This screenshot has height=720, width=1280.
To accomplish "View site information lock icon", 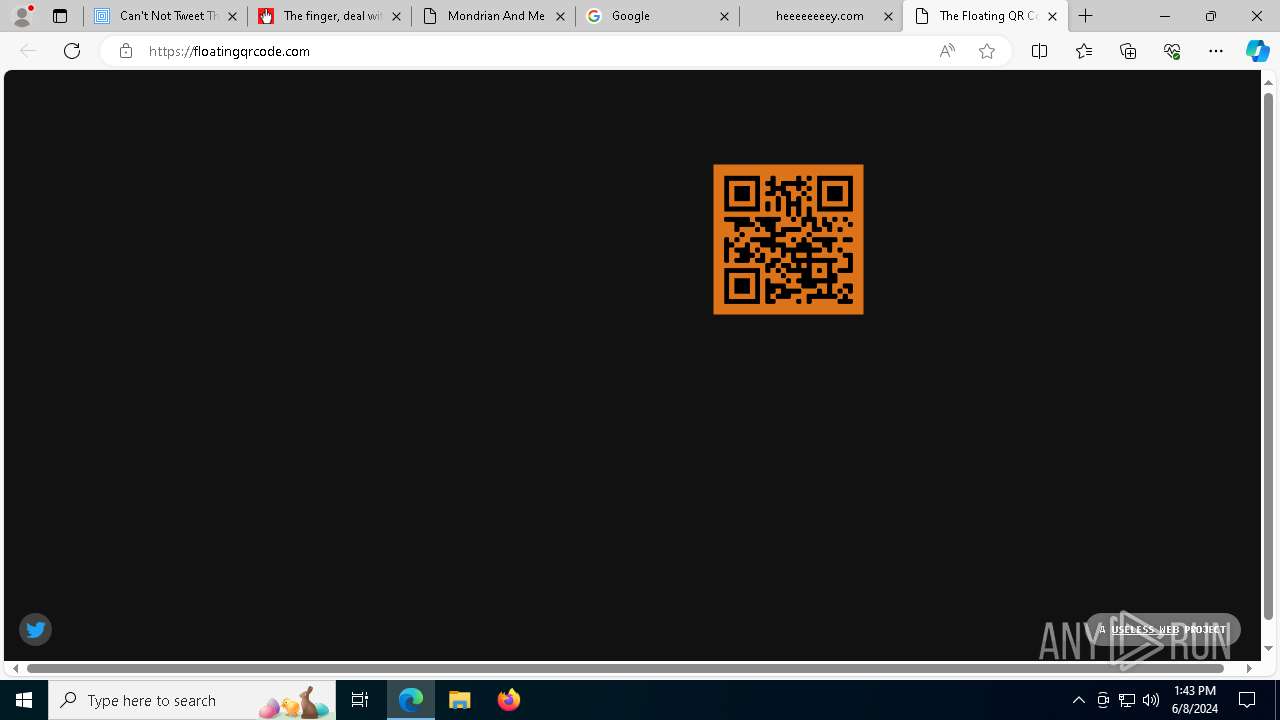I will pos(125,51).
